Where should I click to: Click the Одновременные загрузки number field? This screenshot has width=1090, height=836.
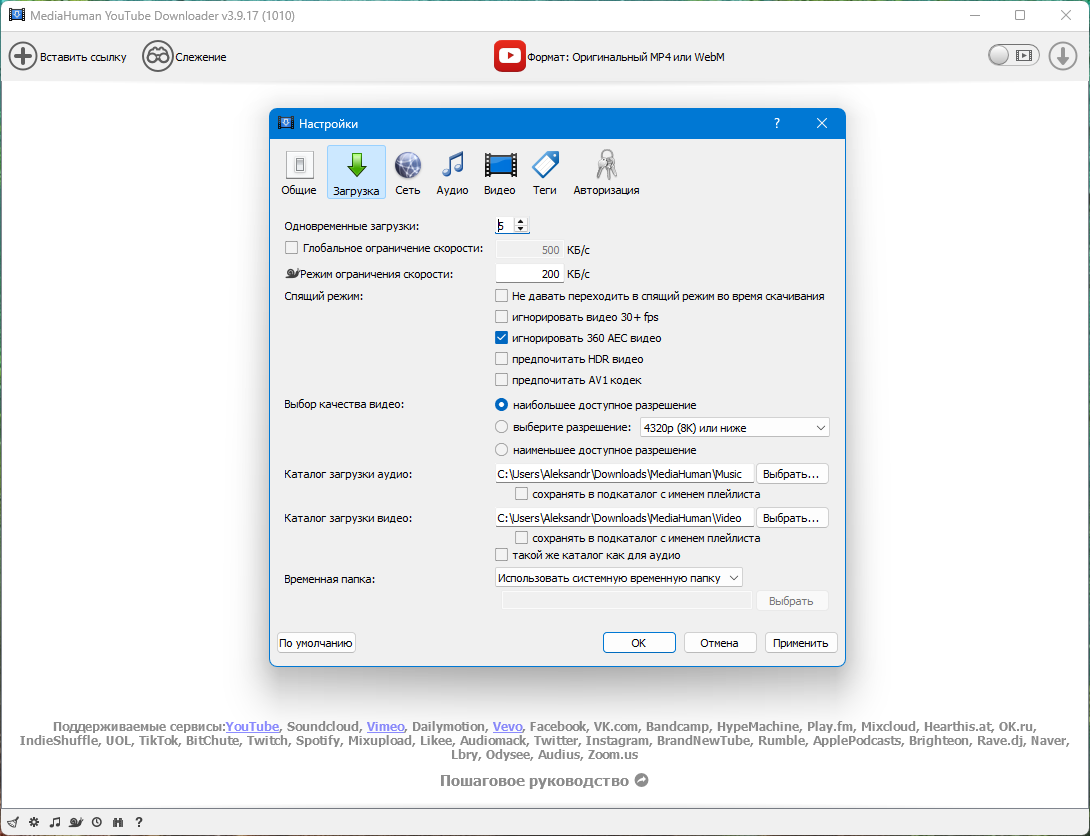tap(505, 225)
